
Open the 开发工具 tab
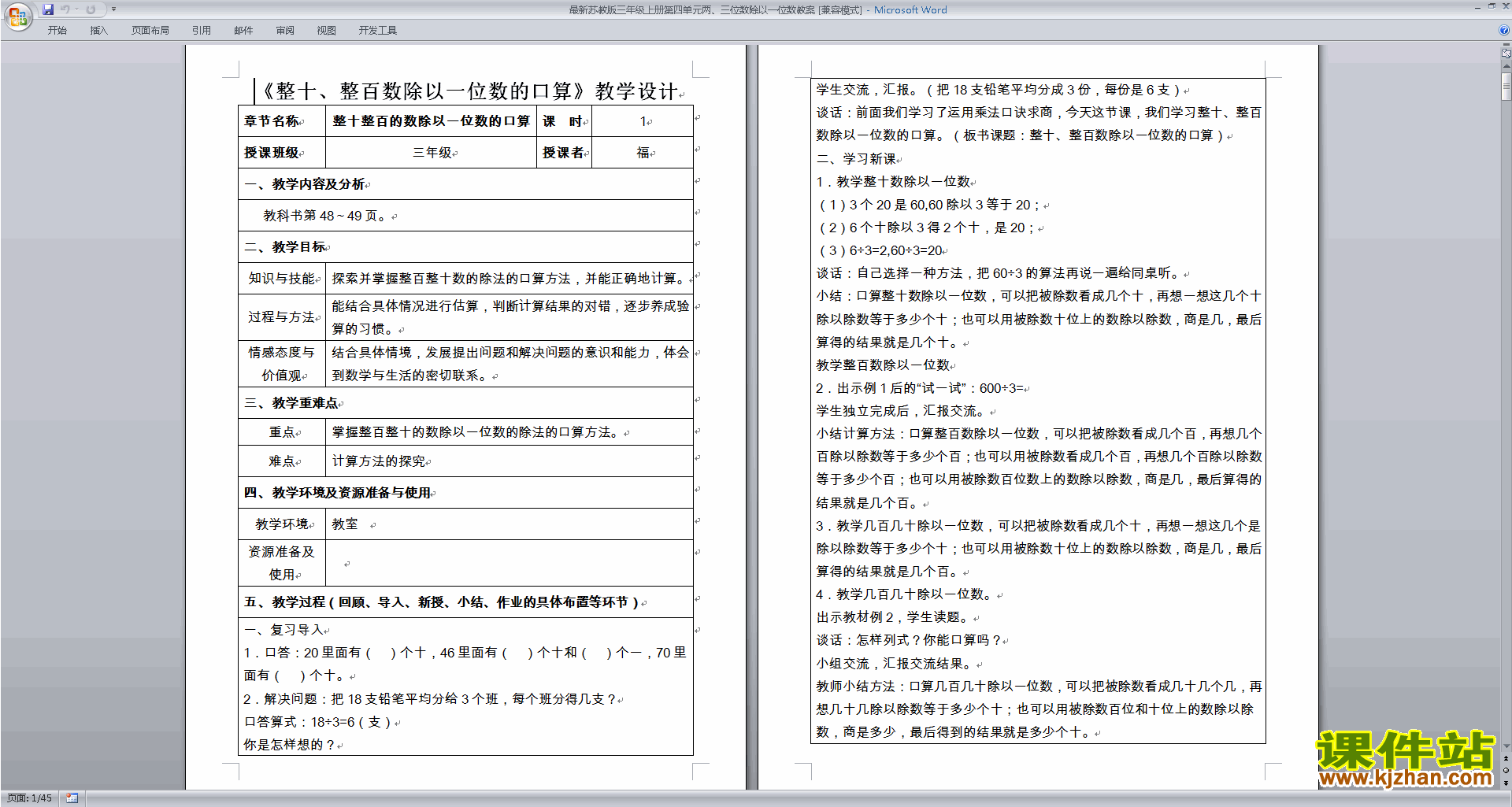click(377, 31)
